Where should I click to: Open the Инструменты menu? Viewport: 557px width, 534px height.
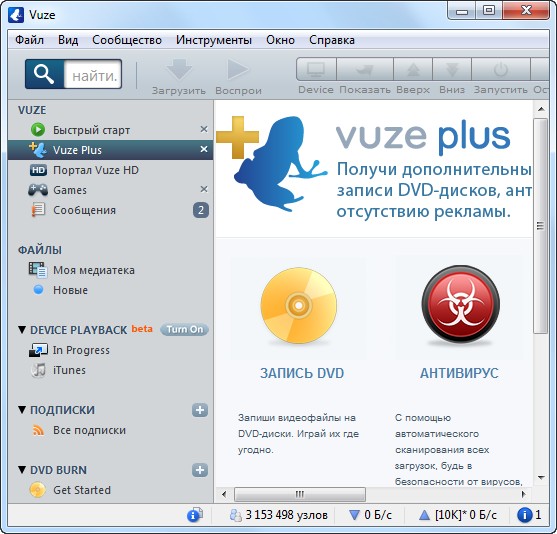click(214, 40)
